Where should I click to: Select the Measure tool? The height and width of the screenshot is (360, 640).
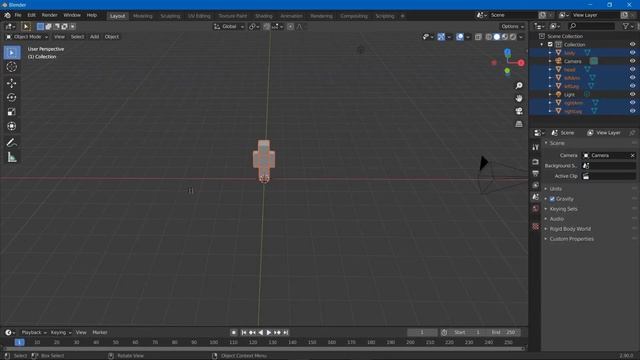[11, 157]
